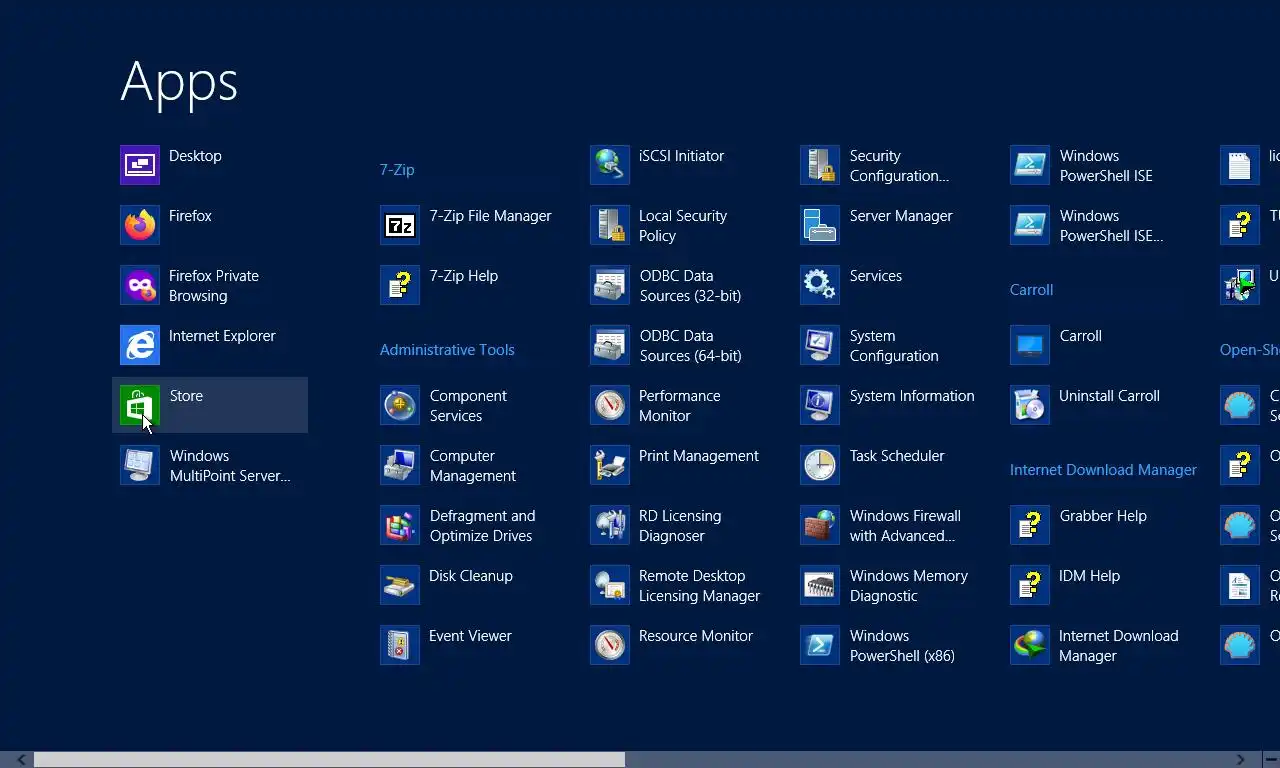Image resolution: width=1280 pixels, height=768 pixels.
Task: Open ODBC Data Sources (64-bit) icon
Action: [x=610, y=345]
